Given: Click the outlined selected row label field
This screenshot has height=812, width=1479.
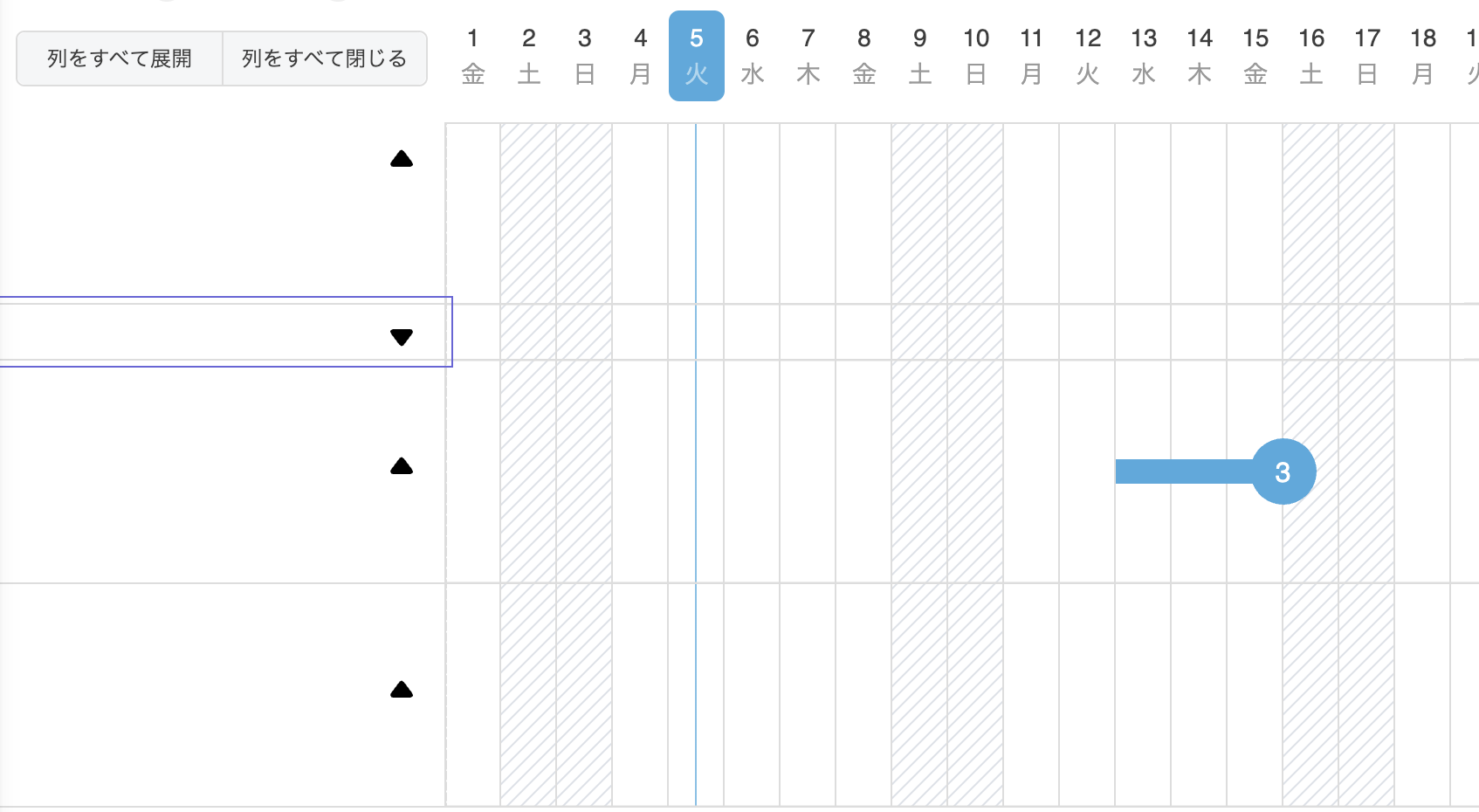Looking at the screenshot, I should click(x=192, y=332).
